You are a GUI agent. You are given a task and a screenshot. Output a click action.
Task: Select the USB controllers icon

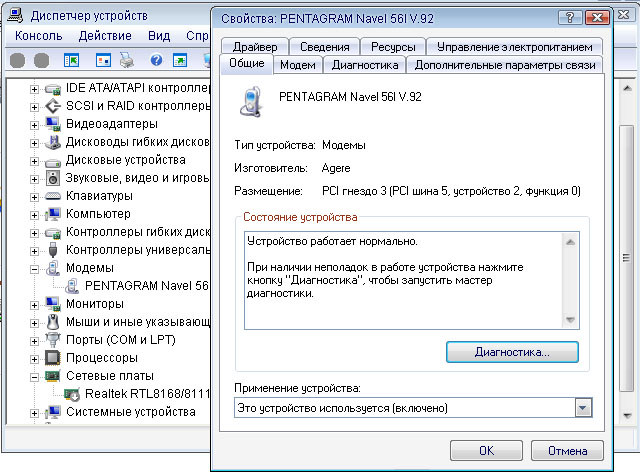tap(53, 250)
